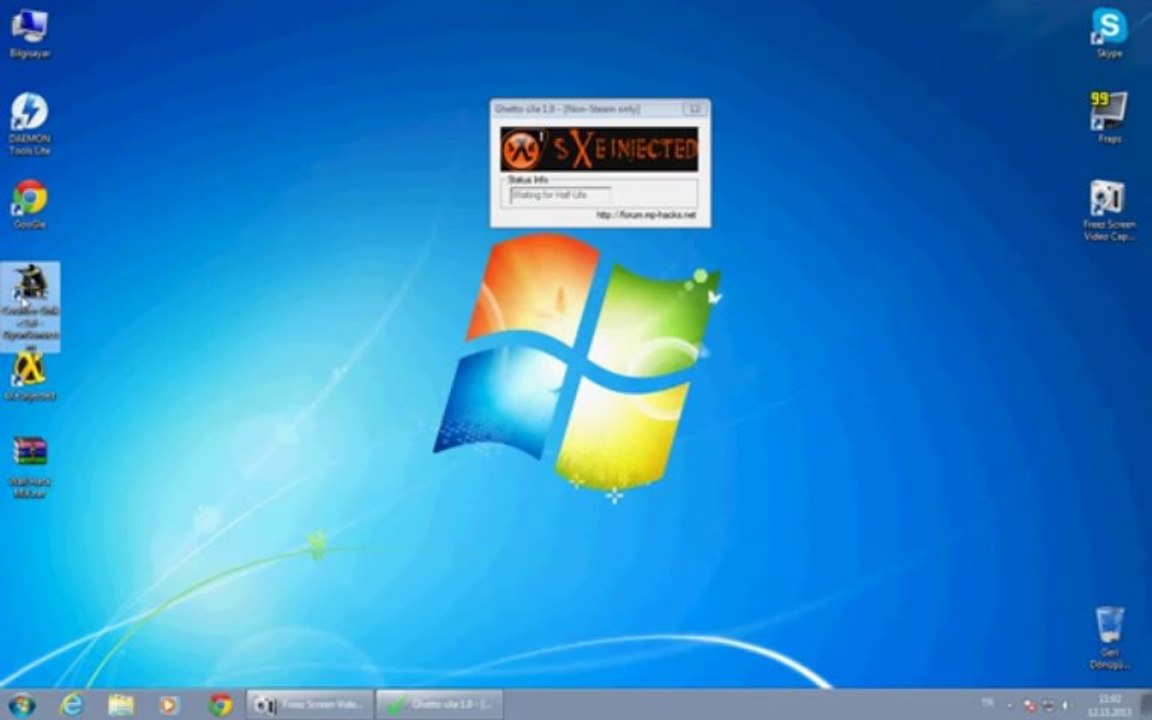This screenshot has height=720, width=1152.
Task: Click the sXe Injected banner image
Action: 600,149
